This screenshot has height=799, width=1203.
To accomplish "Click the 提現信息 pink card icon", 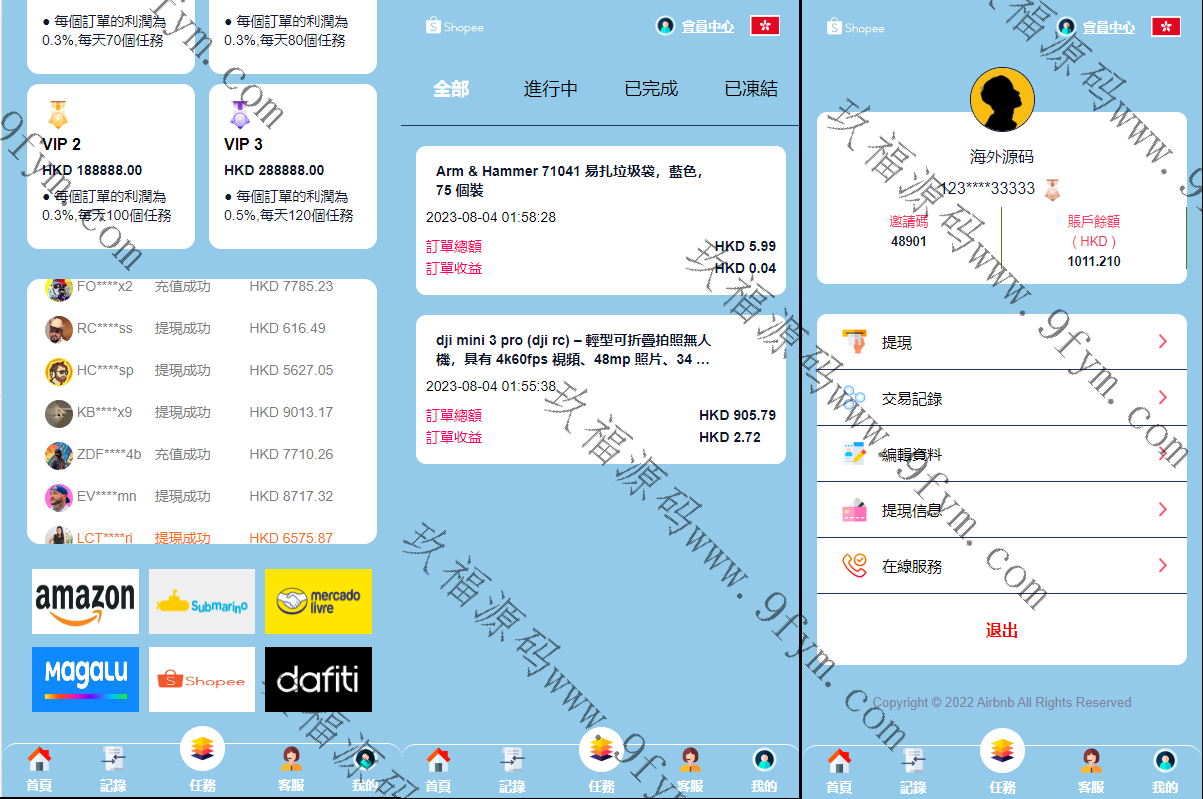I will (x=854, y=510).
